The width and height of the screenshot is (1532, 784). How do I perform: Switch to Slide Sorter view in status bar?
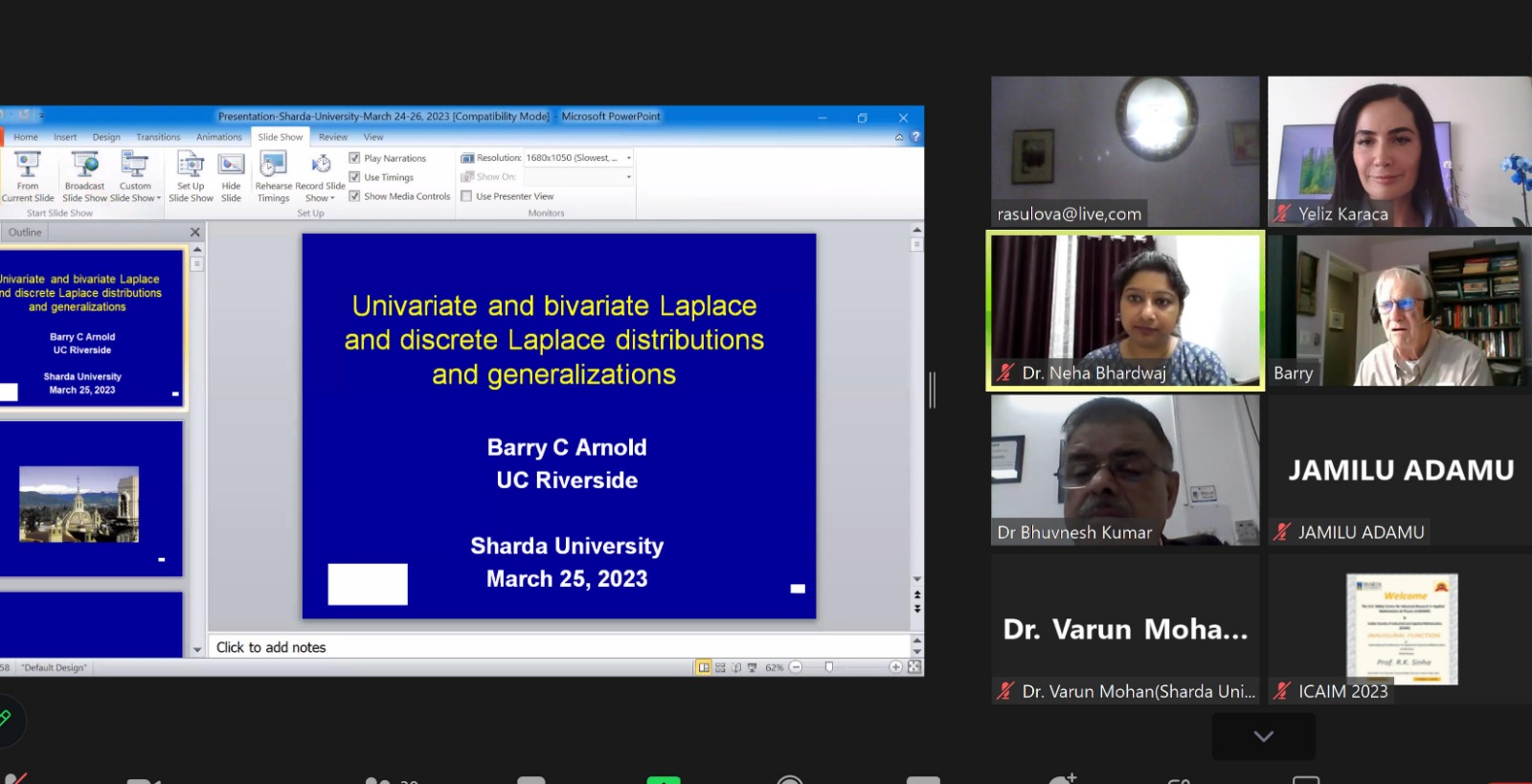click(x=720, y=667)
